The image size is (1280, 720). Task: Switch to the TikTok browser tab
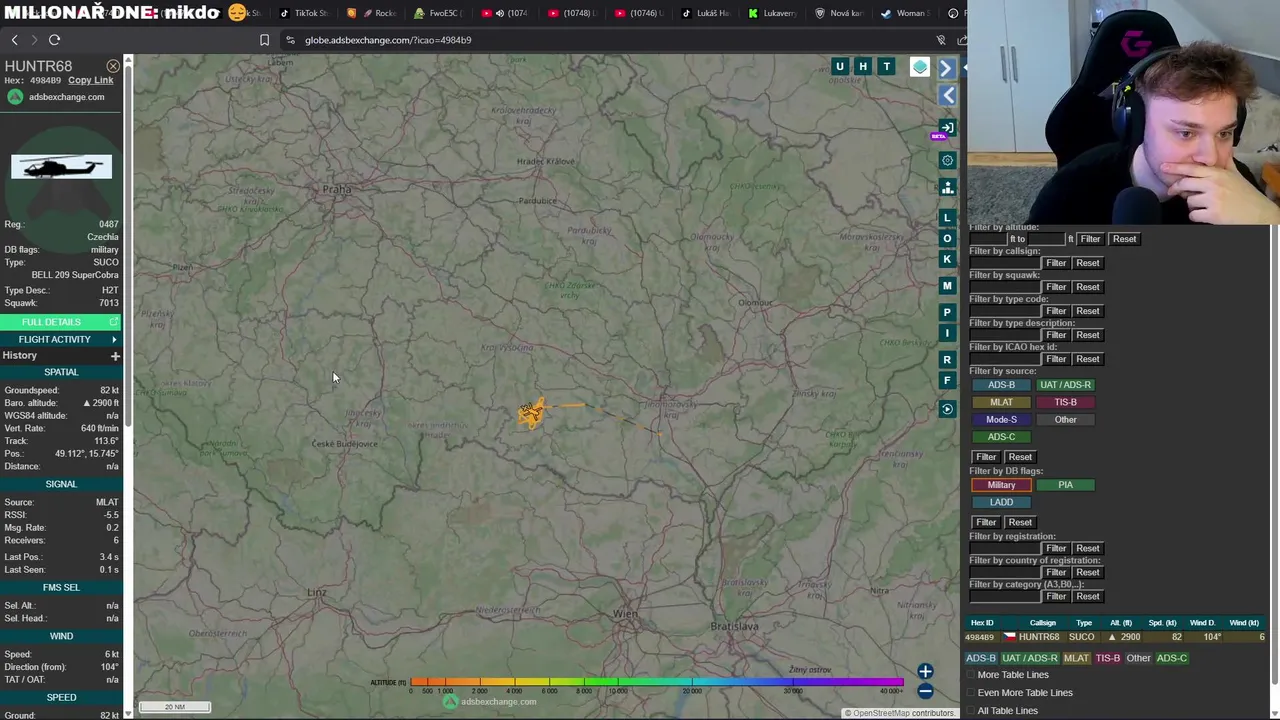click(302, 13)
